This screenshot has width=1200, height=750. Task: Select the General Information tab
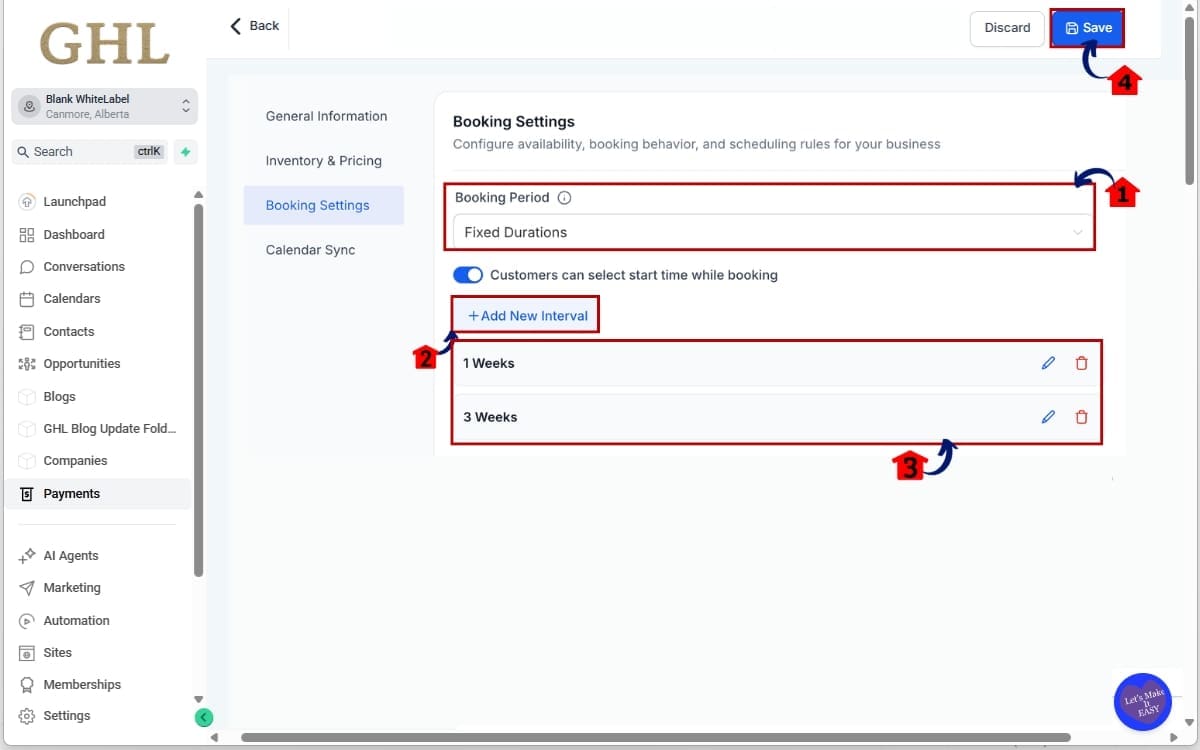(326, 116)
